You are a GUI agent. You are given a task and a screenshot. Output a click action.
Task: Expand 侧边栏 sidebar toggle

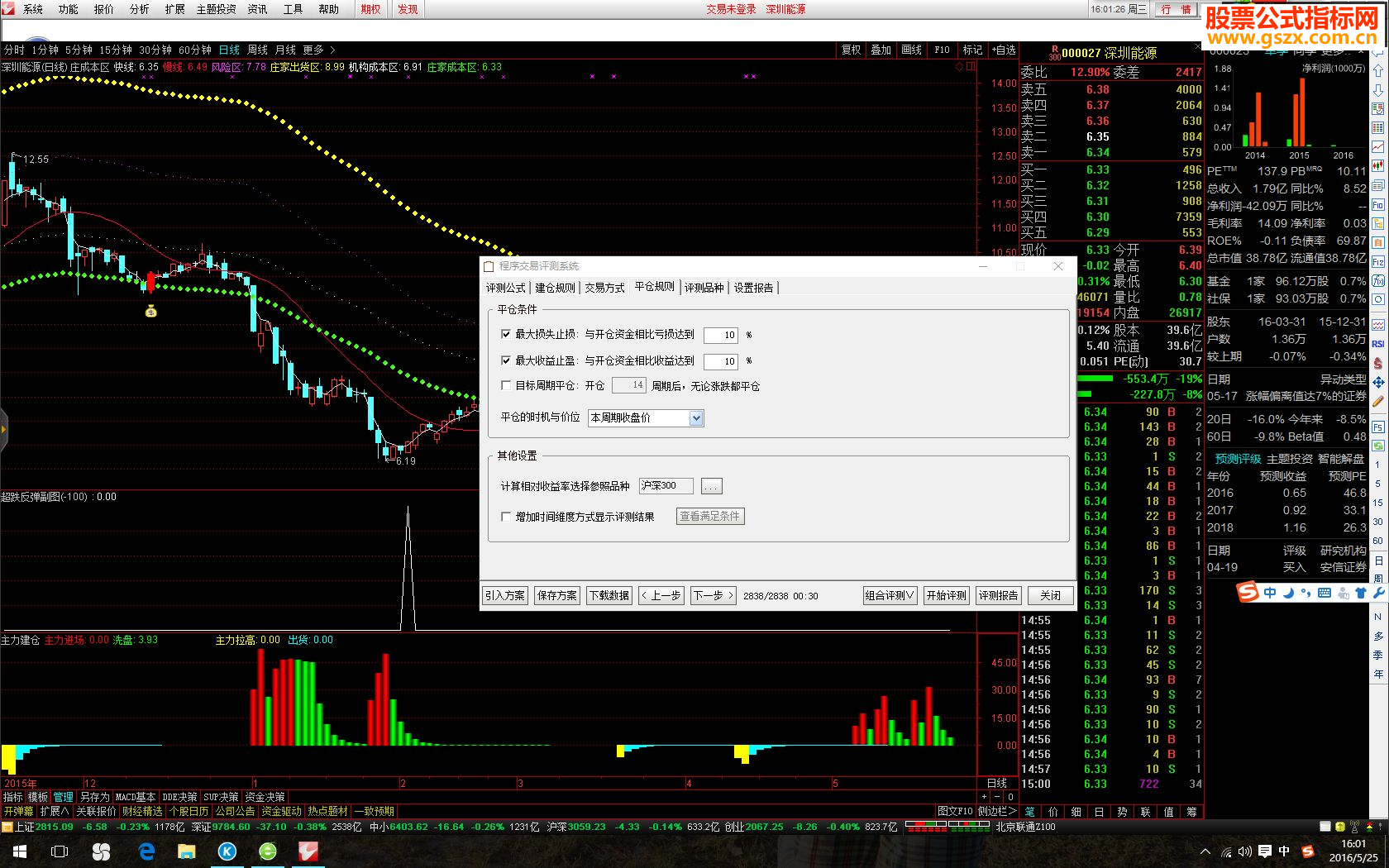[997, 812]
